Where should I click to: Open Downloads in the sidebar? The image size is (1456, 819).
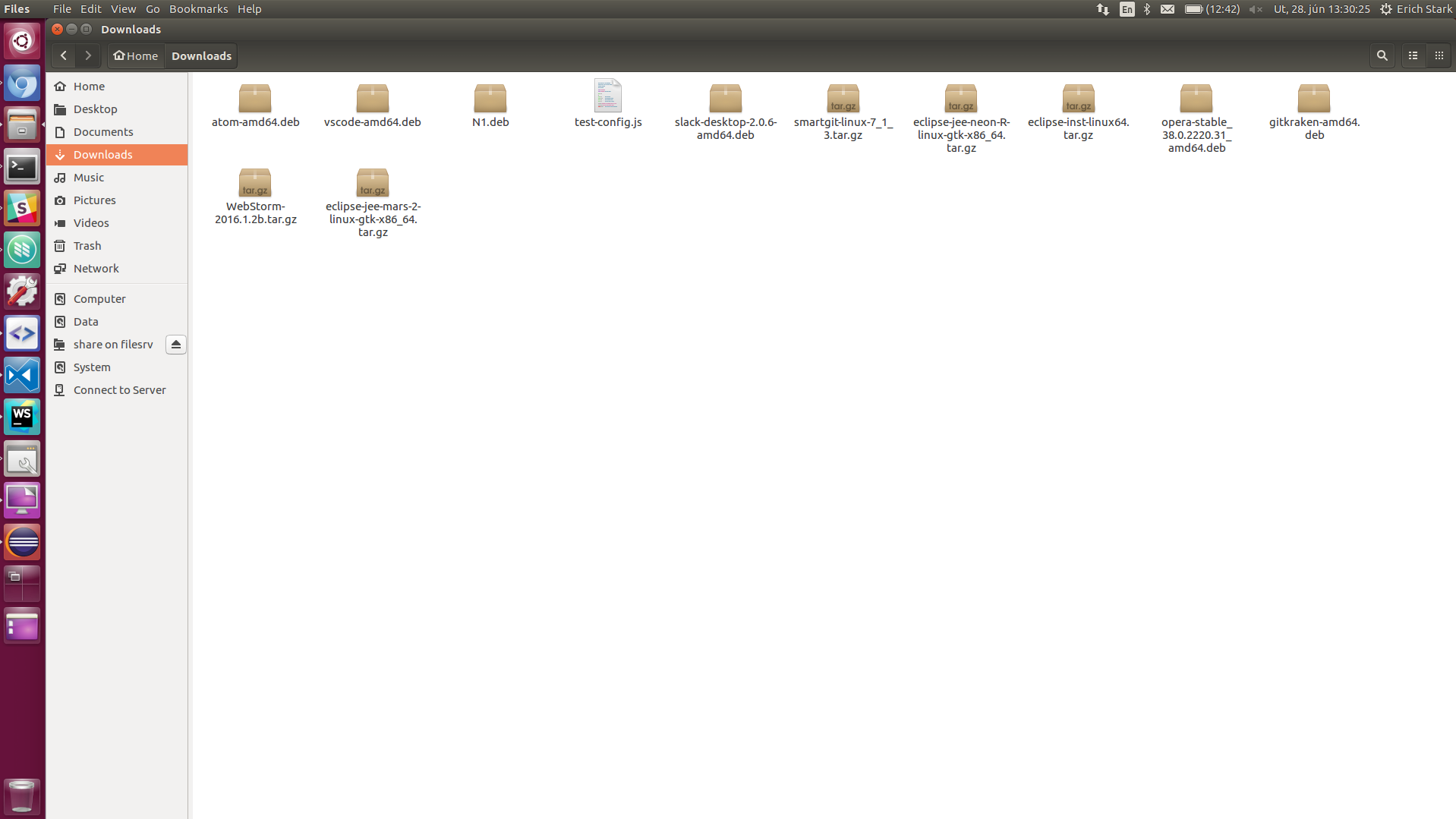coord(117,155)
